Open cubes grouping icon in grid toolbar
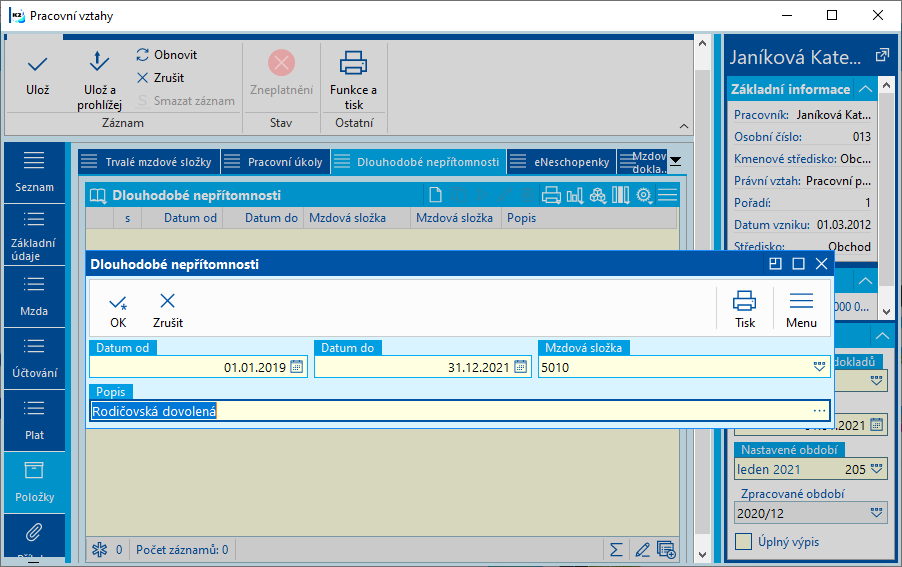The image size is (902, 567). tap(598, 196)
